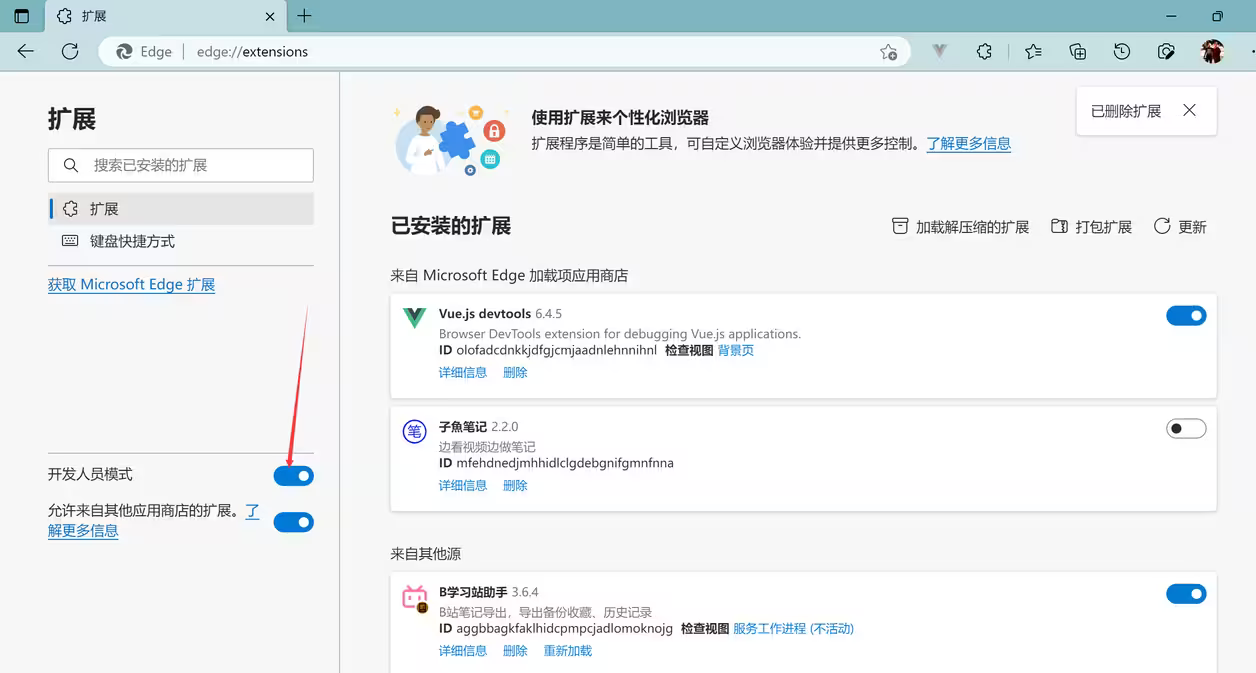Open the Collections icon
Image resolution: width=1256 pixels, height=673 pixels.
pos(1077,52)
